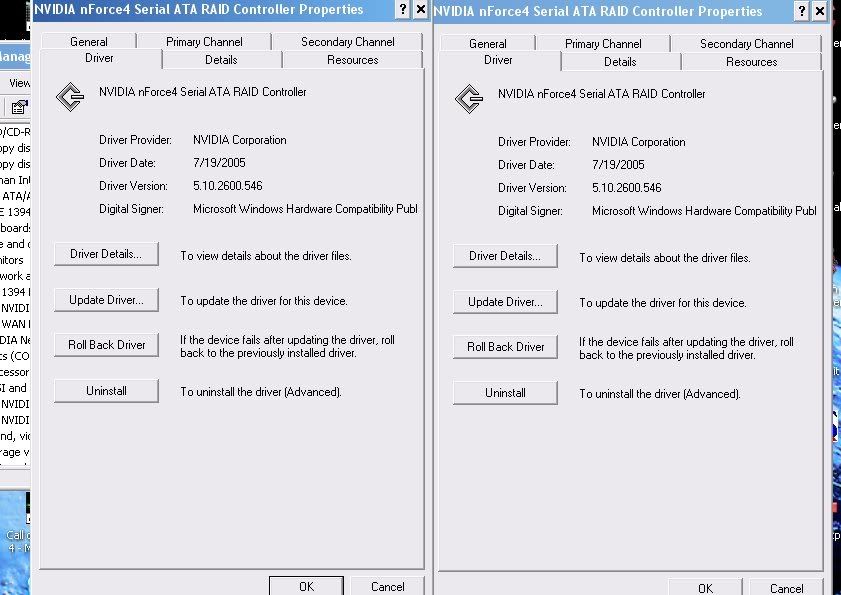The width and height of the screenshot is (841, 595).
Task: Confirm with OK in right dialog
Action: click(705, 588)
